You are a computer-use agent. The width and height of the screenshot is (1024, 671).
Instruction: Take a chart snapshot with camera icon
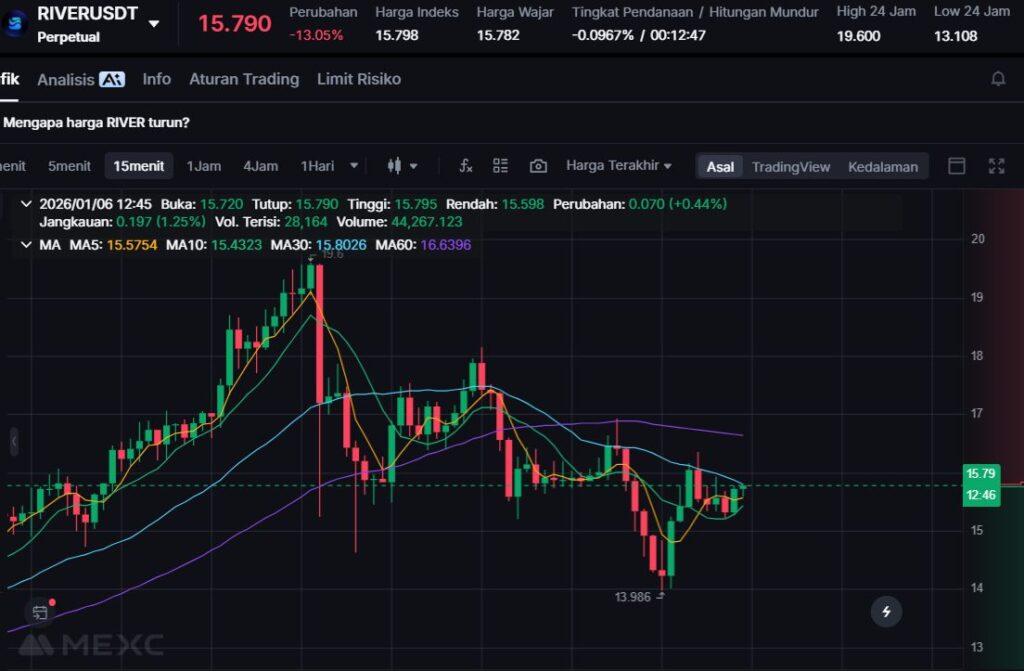[538, 166]
